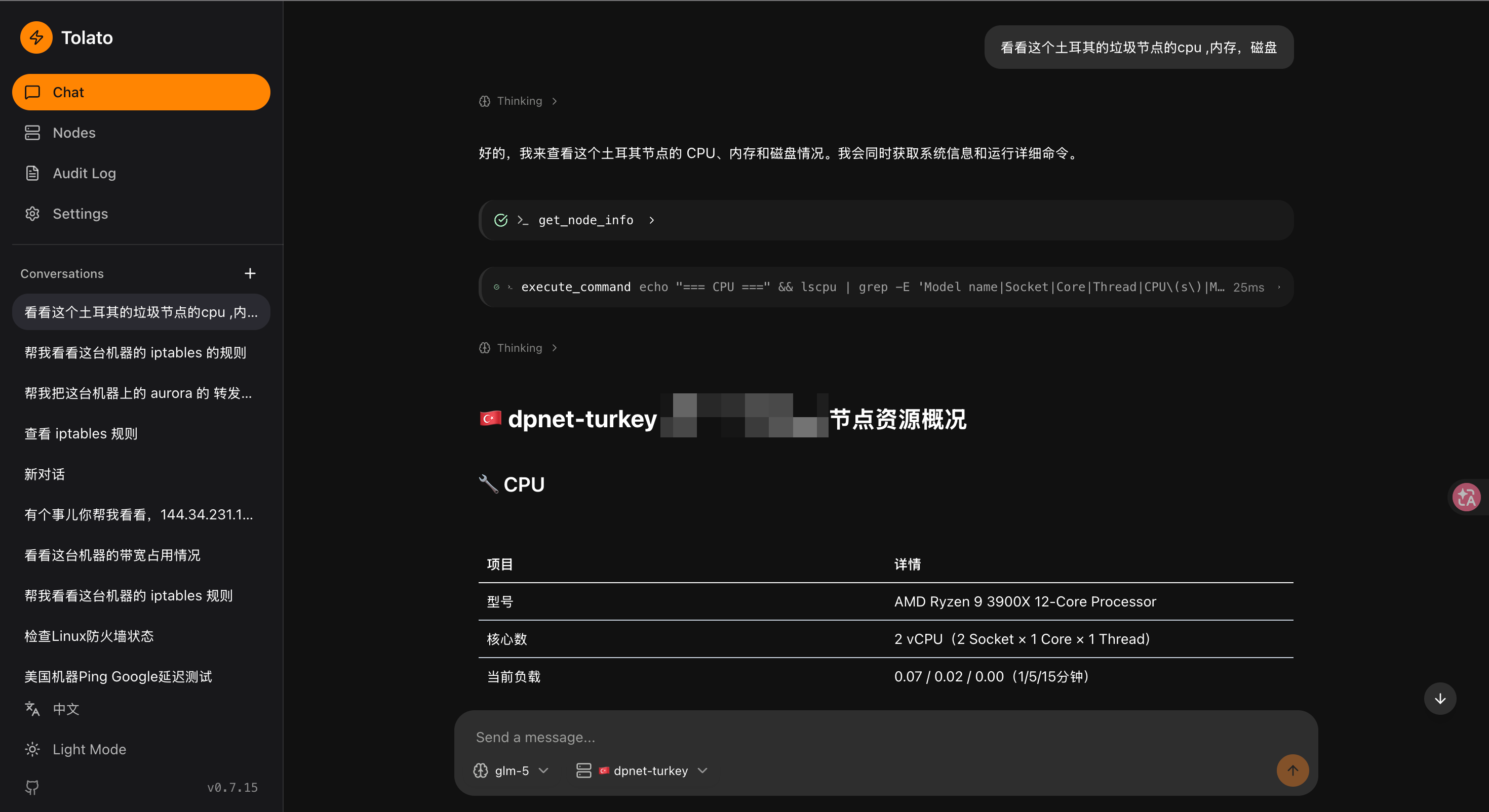
Task: Open conversation '帮我看看这台机器的 iptables 的规则'
Action: point(141,352)
